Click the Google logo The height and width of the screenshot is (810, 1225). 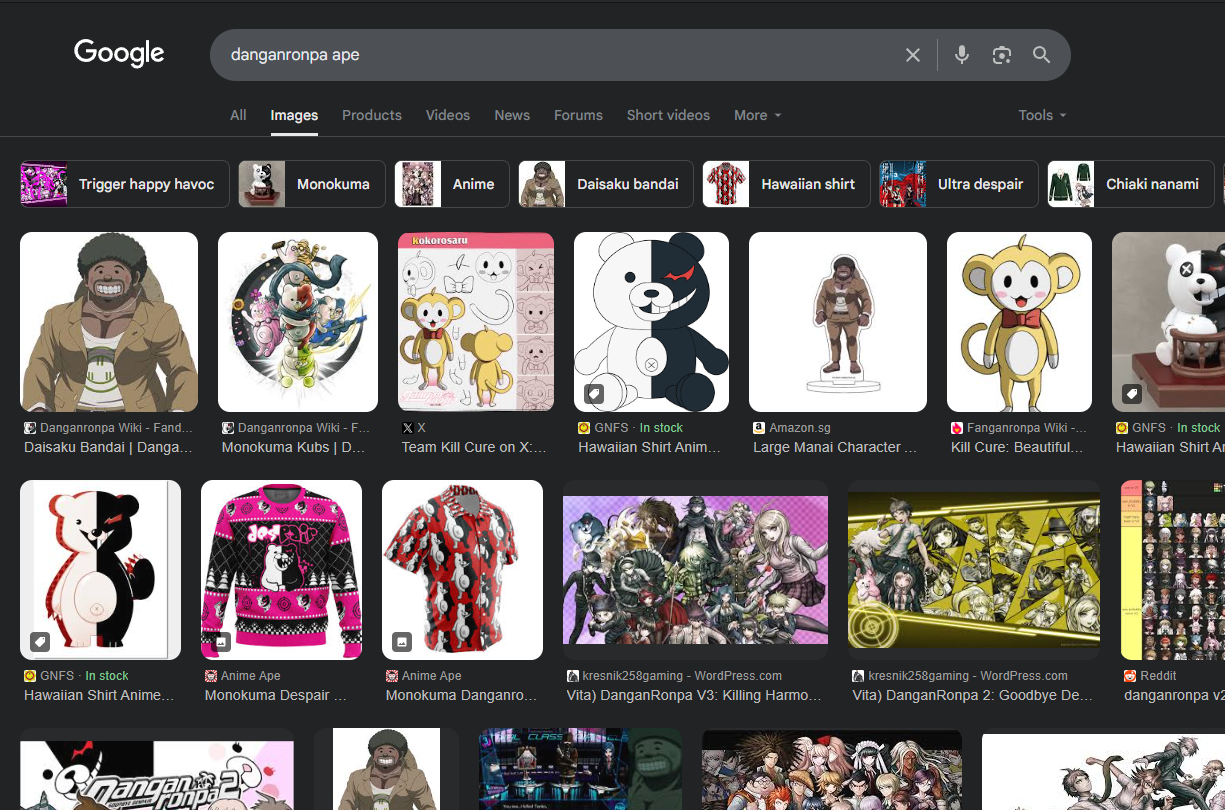(x=119, y=53)
